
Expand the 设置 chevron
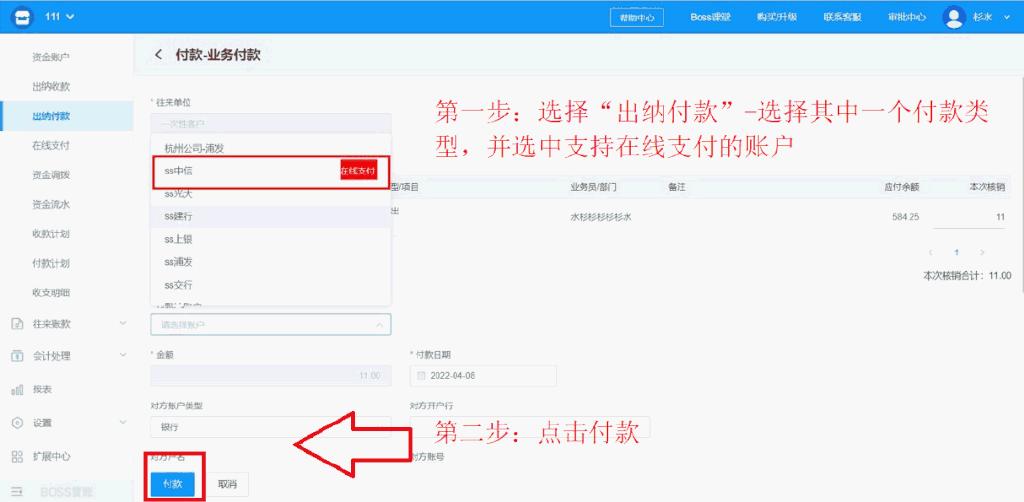(x=123, y=422)
